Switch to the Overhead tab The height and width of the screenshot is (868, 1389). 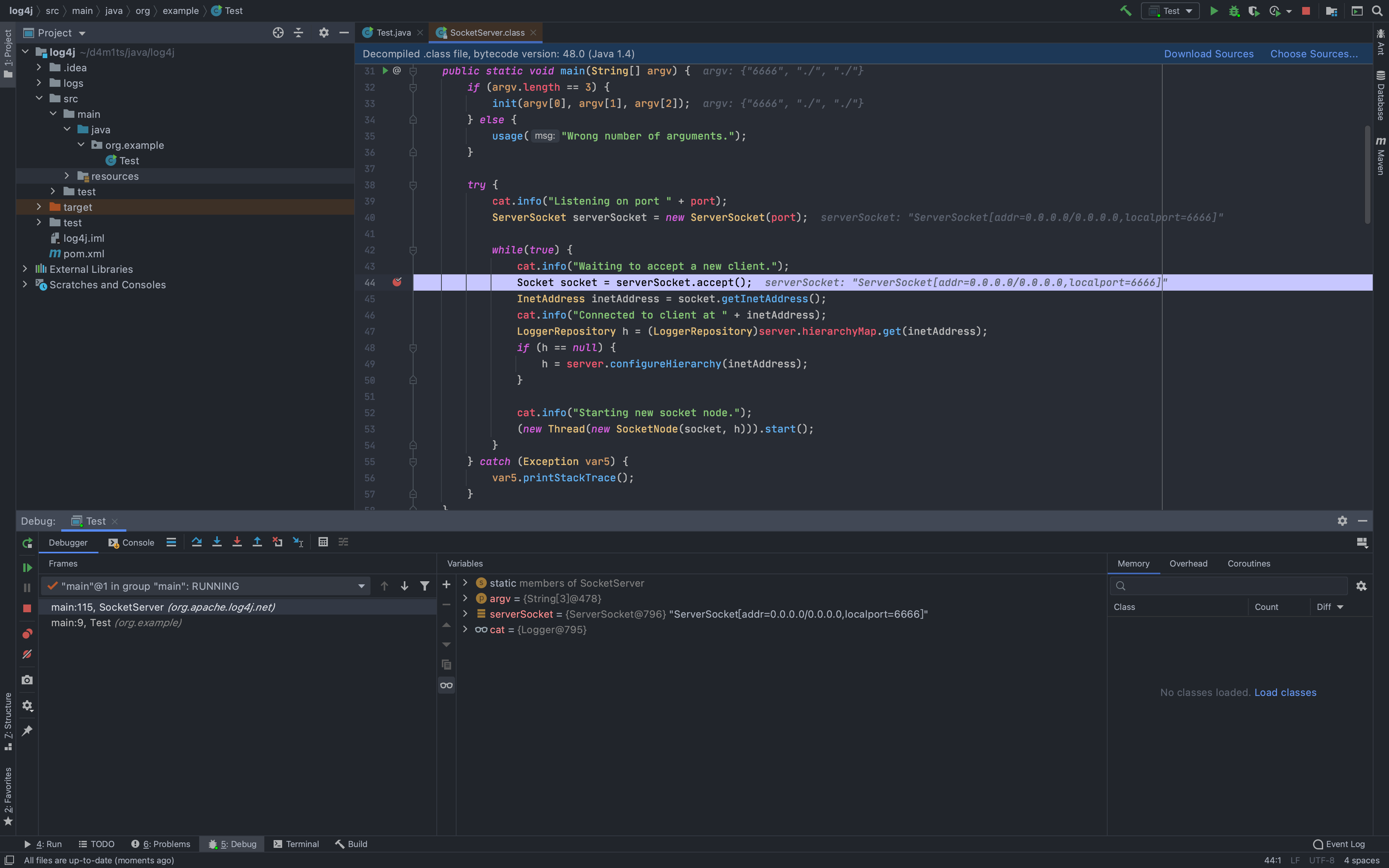[1188, 563]
